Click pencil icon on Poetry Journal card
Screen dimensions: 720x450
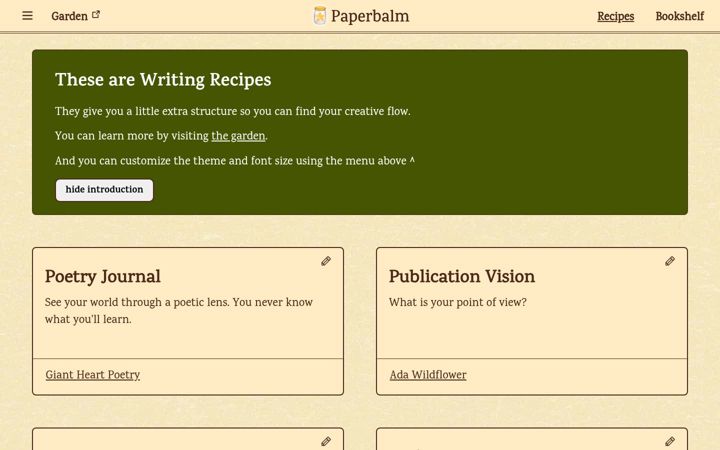coord(326,261)
